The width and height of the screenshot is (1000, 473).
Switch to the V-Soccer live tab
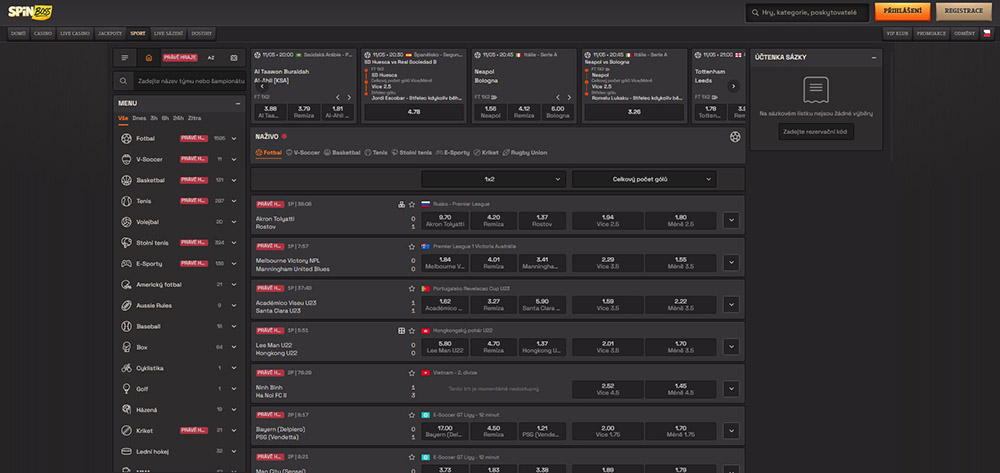point(303,153)
